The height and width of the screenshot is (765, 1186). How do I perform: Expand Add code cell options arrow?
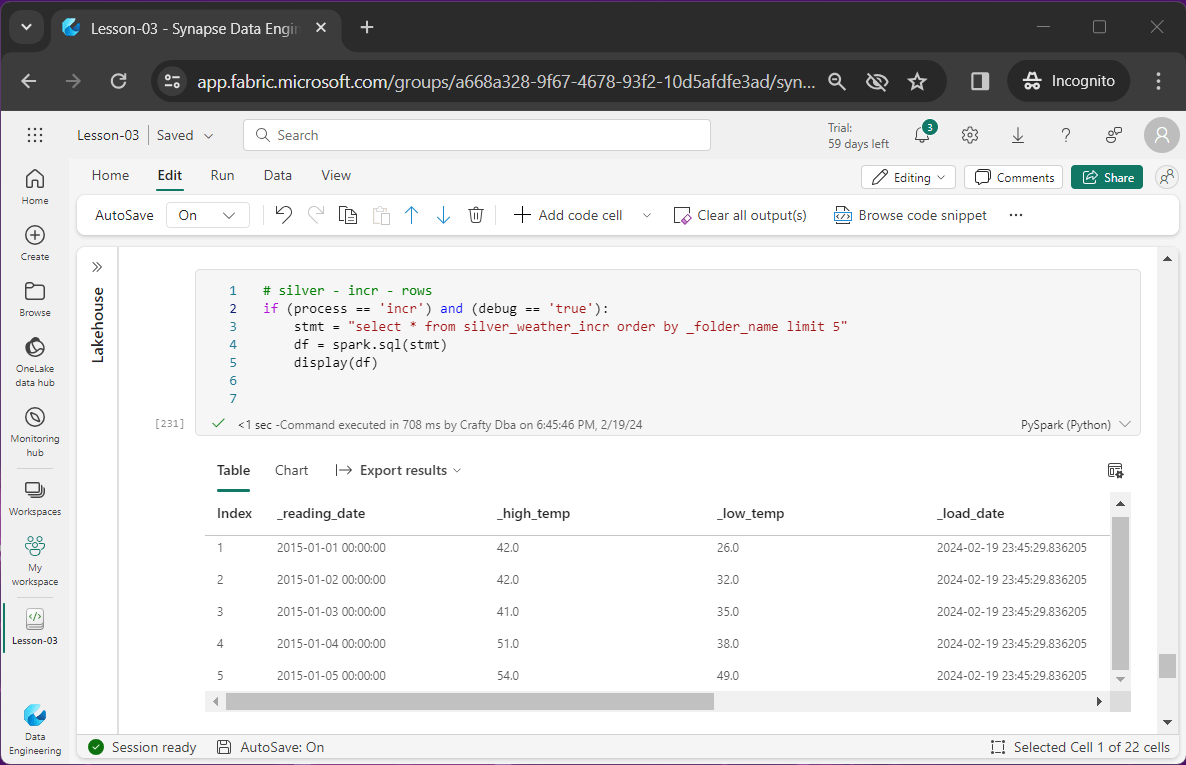click(x=646, y=215)
